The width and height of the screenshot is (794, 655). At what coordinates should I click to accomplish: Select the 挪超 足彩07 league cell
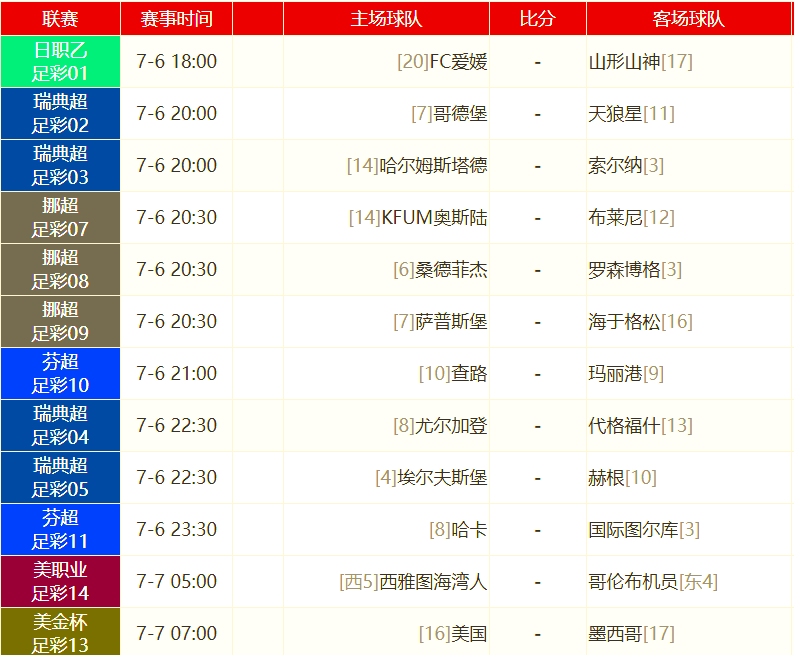[x=60, y=218]
